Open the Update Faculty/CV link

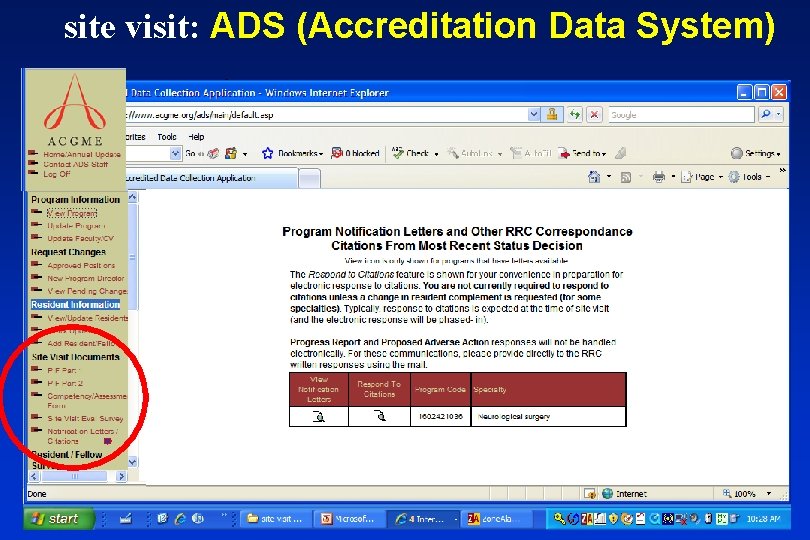[x=80, y=238]
